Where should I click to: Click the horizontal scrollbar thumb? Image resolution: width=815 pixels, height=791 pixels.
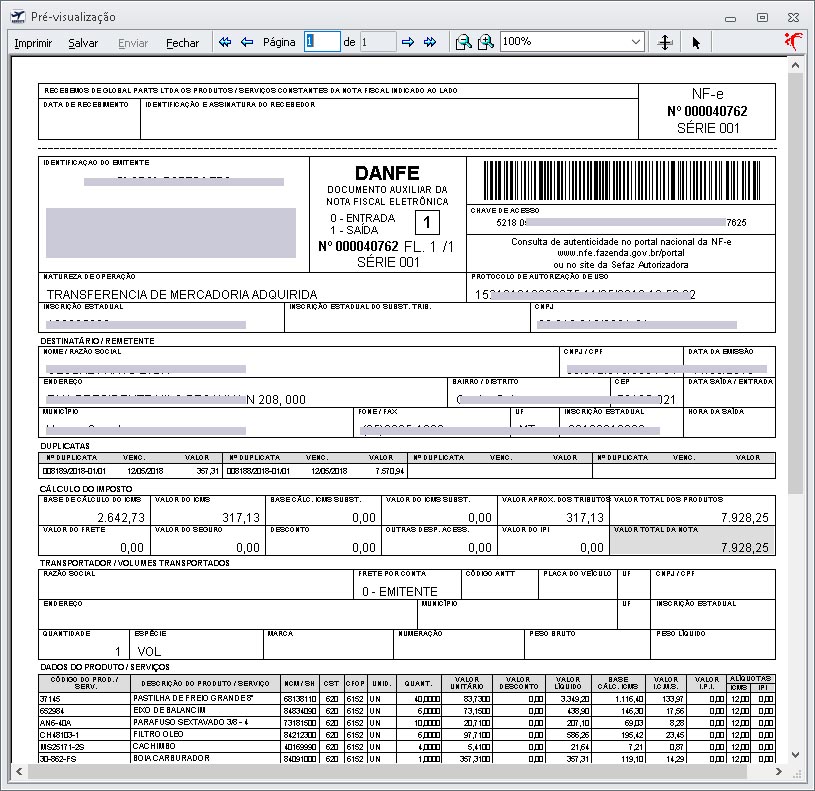[387, 771]
